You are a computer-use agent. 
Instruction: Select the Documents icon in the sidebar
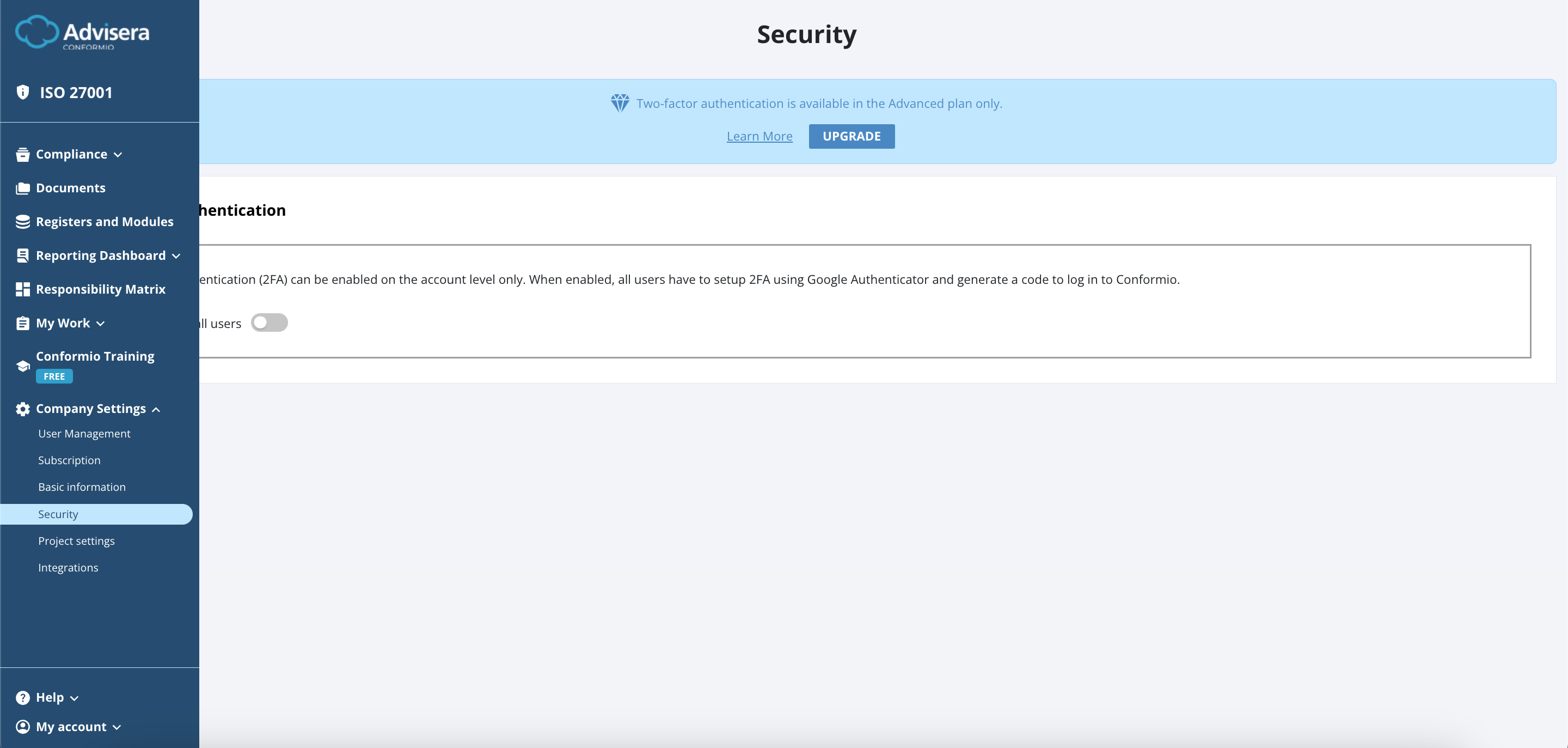[22, 187]
